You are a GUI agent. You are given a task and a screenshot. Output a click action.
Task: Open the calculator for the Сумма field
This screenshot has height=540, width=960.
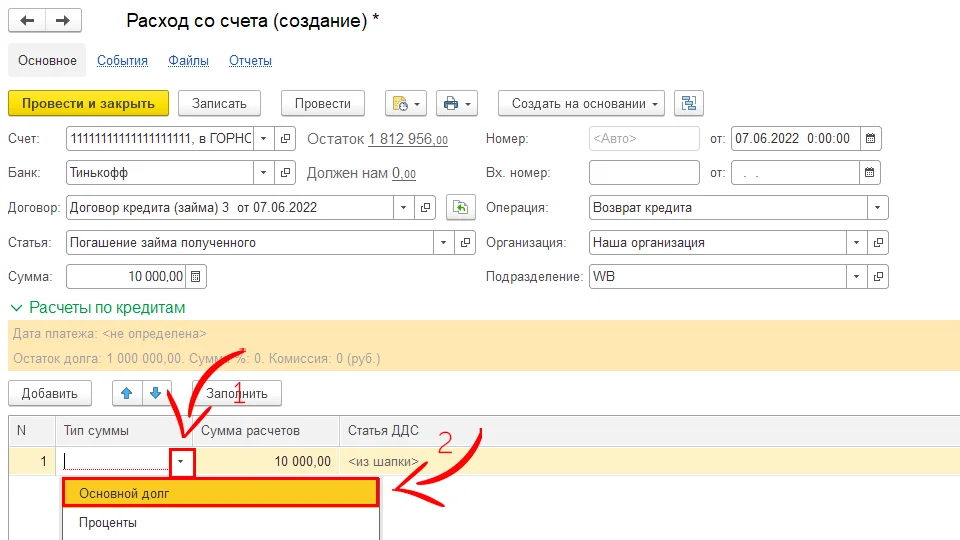coord(196,277)
